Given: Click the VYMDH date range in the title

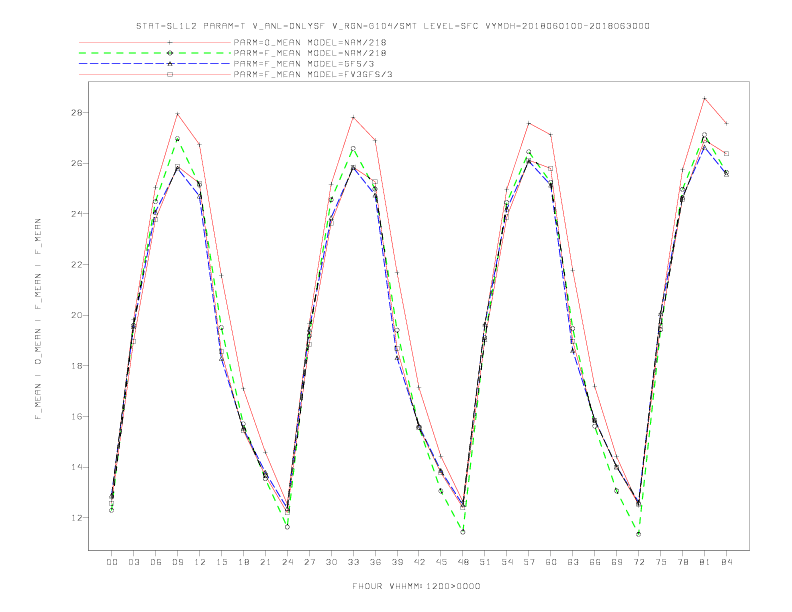Looking at the screenshot, I should point(567,26).
